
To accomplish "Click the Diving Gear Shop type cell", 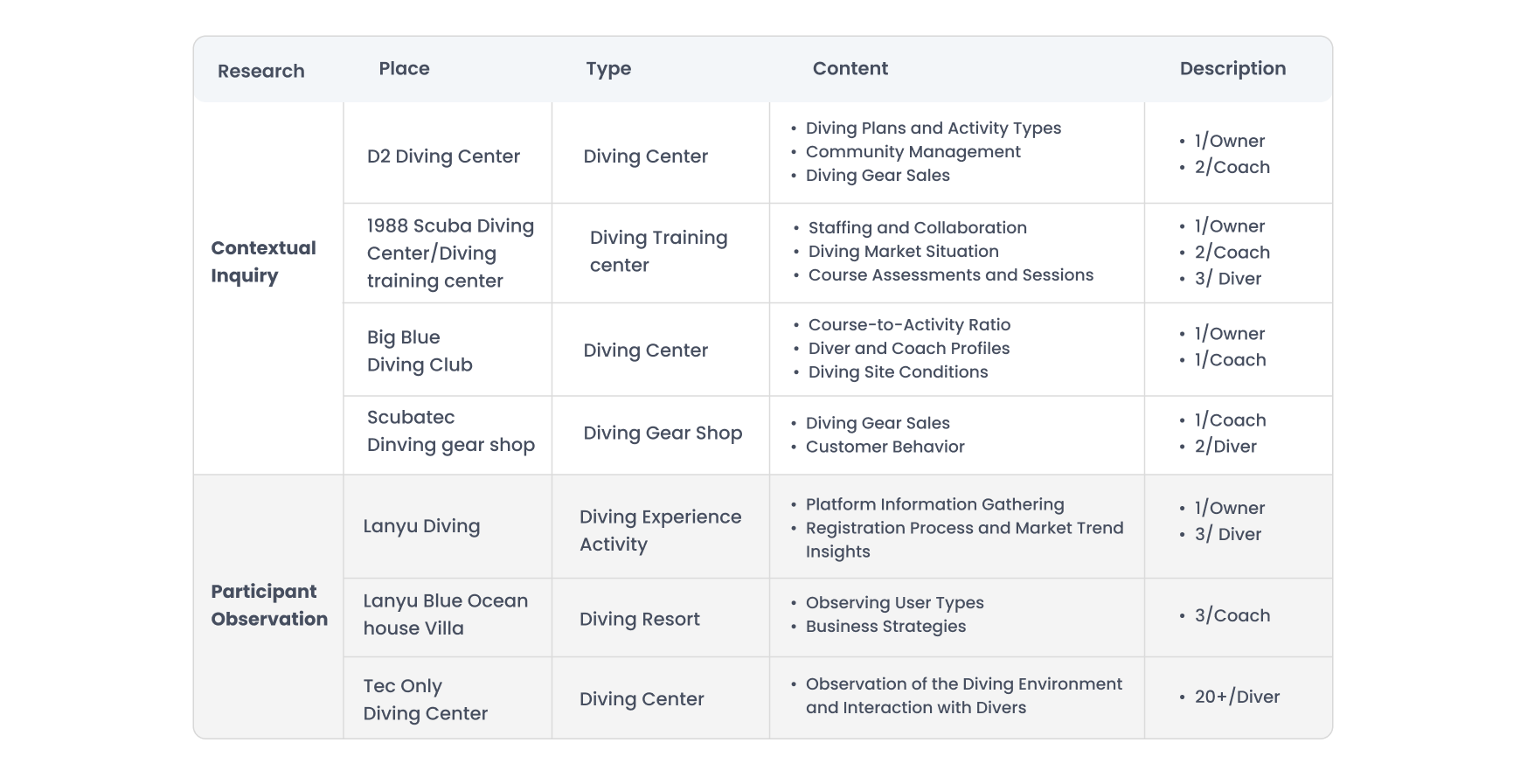I will (x=663, y=433).
